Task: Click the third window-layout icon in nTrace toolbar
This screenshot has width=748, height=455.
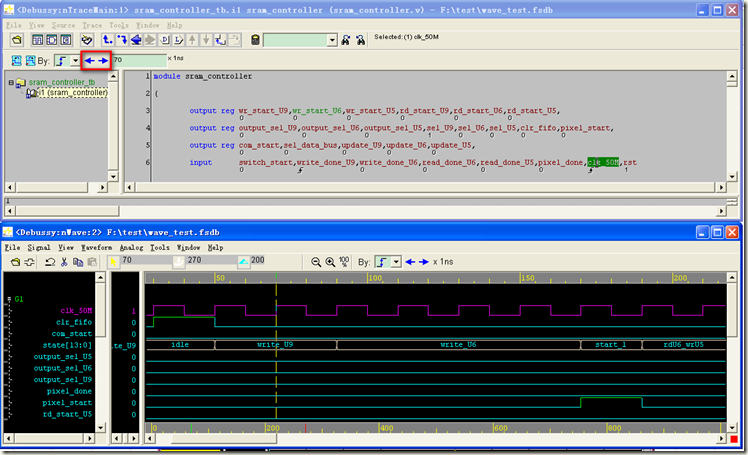Action: click(x=66, y=40)
